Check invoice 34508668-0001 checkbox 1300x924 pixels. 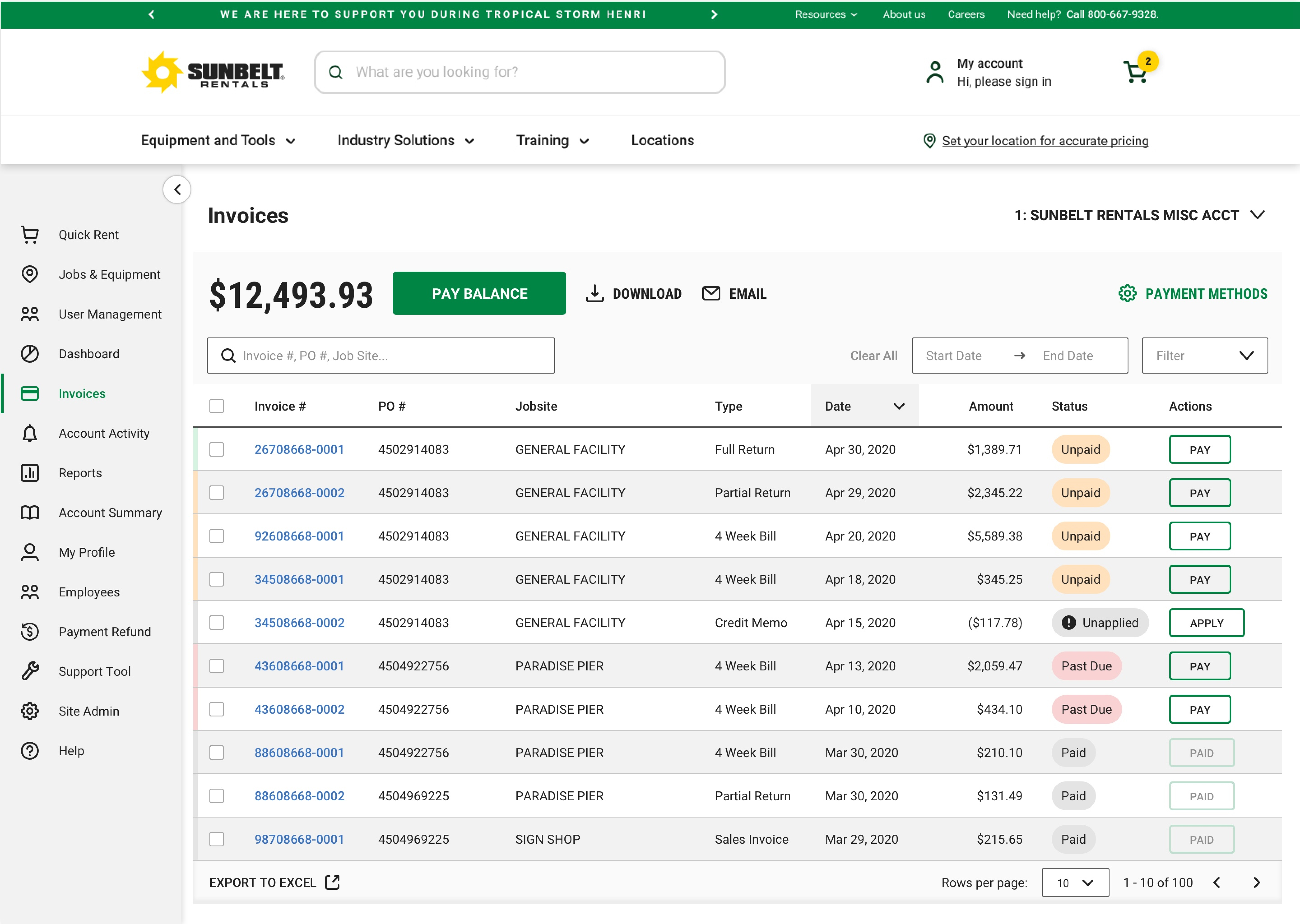(x=217, y=579)
